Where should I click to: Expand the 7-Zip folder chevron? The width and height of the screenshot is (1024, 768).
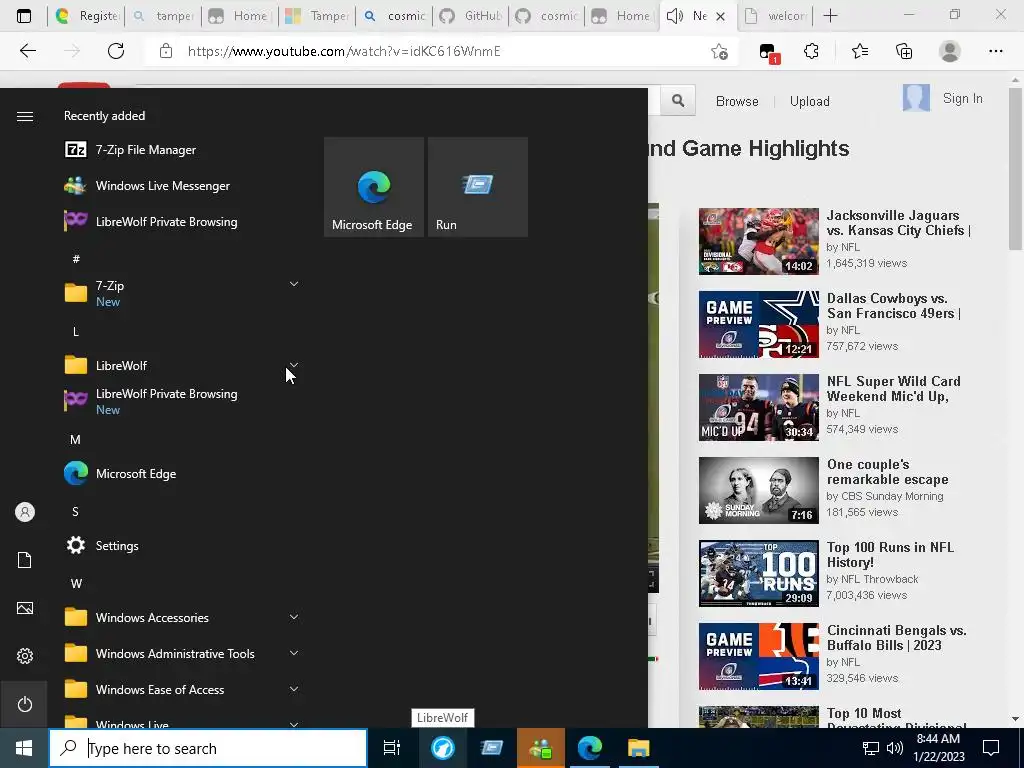(294, 284)
